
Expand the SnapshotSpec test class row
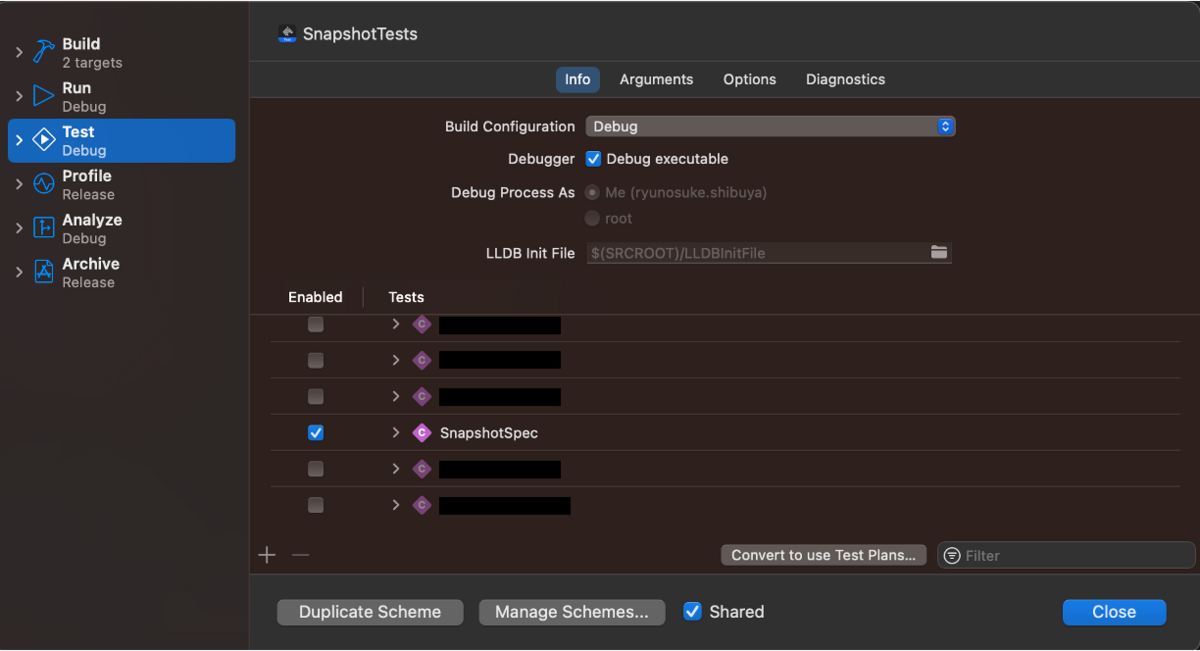coord(396,433)
